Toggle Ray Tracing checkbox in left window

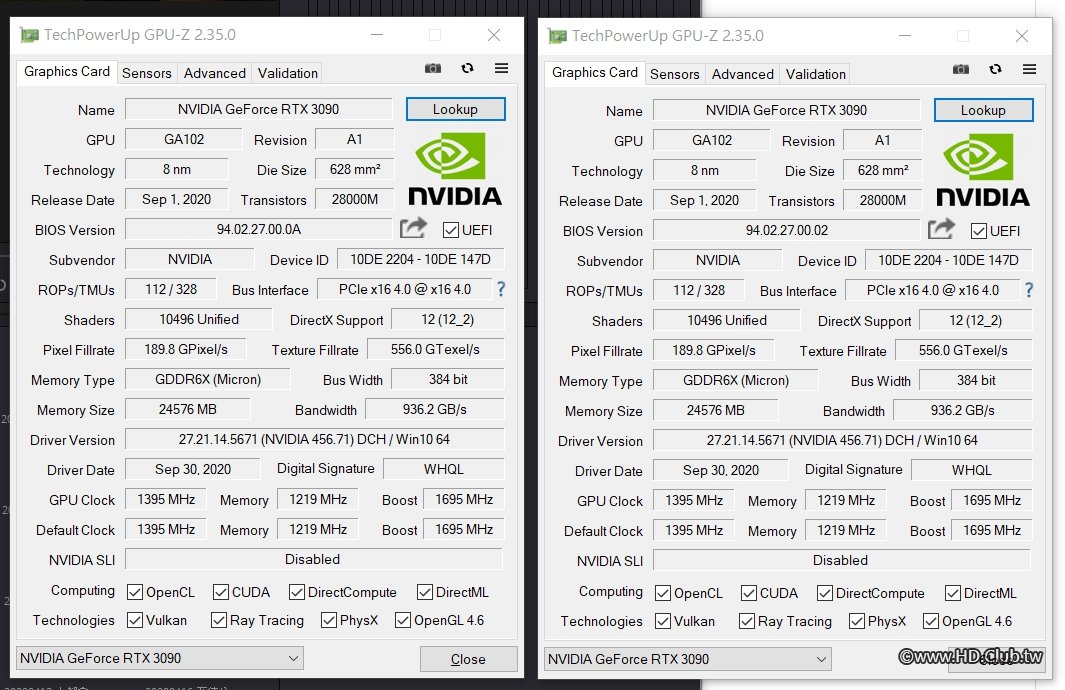[219, 620]
